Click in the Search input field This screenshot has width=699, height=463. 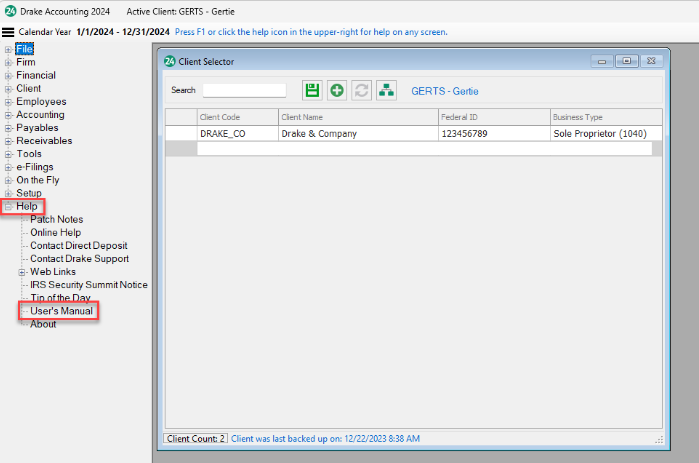244,90
